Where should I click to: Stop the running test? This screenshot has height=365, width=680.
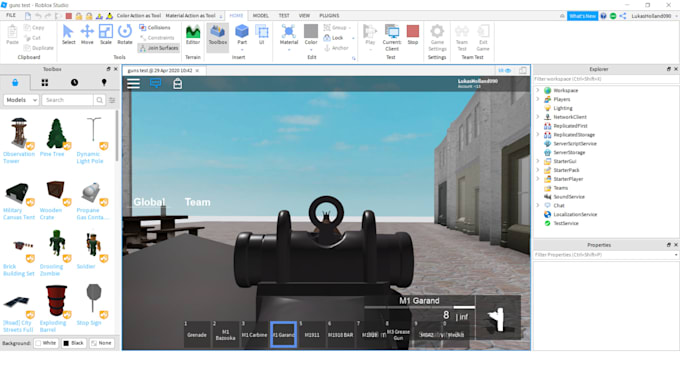(x=413, y=35)
